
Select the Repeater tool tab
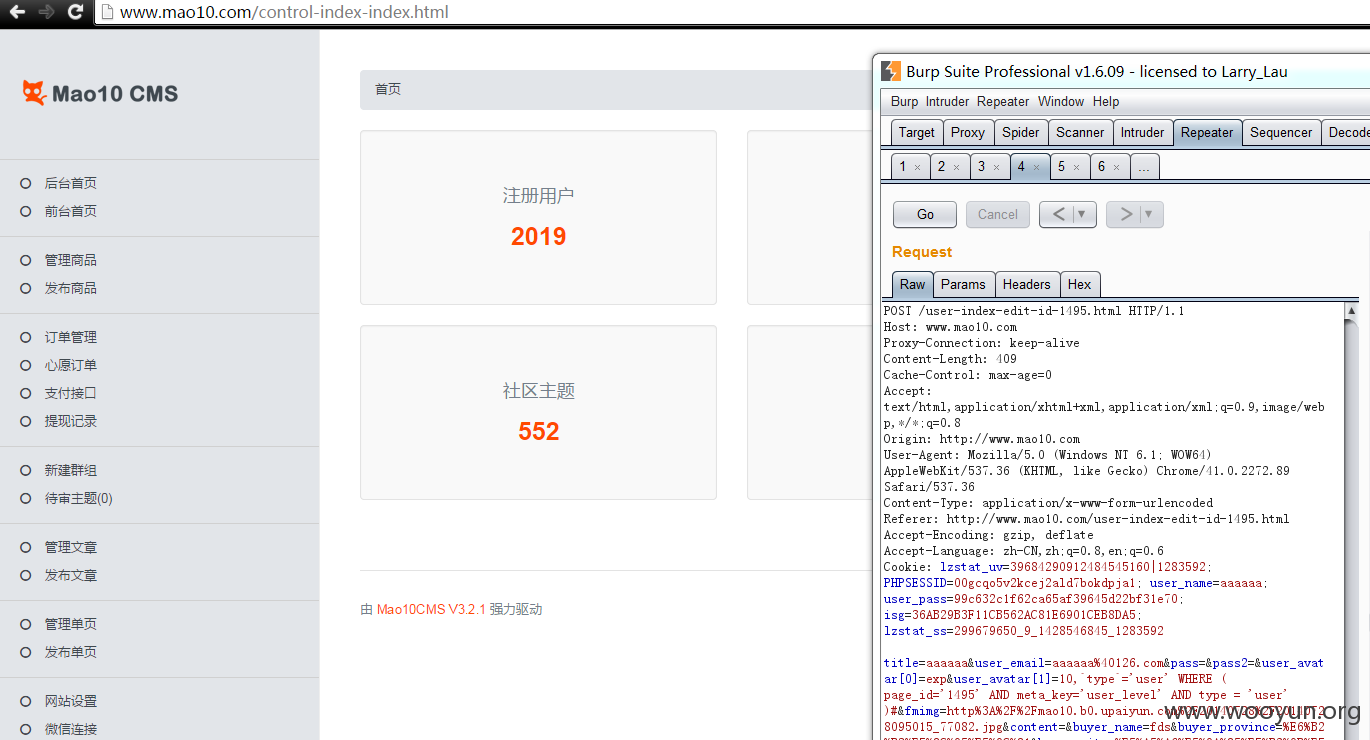click(x=1207, y=132)
